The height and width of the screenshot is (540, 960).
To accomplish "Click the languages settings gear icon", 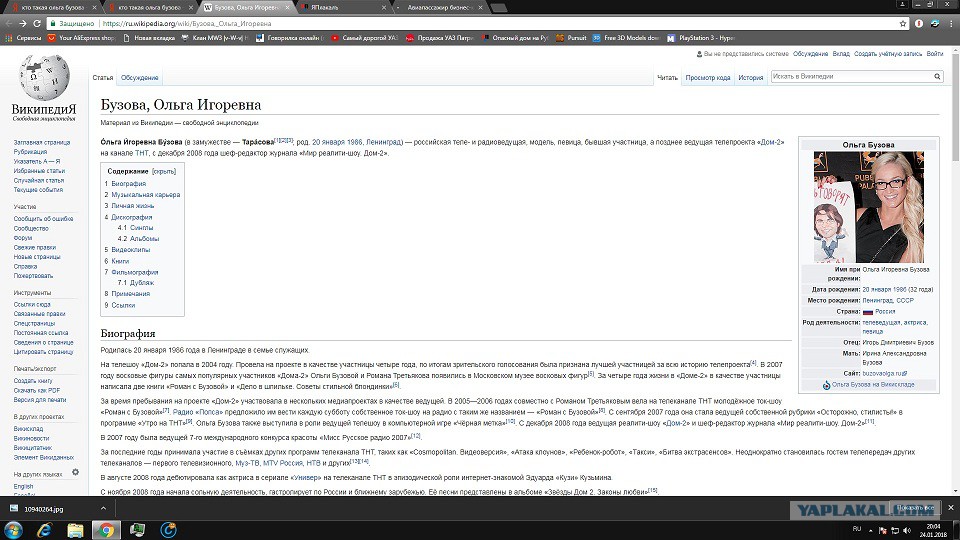I will (75, 472).
